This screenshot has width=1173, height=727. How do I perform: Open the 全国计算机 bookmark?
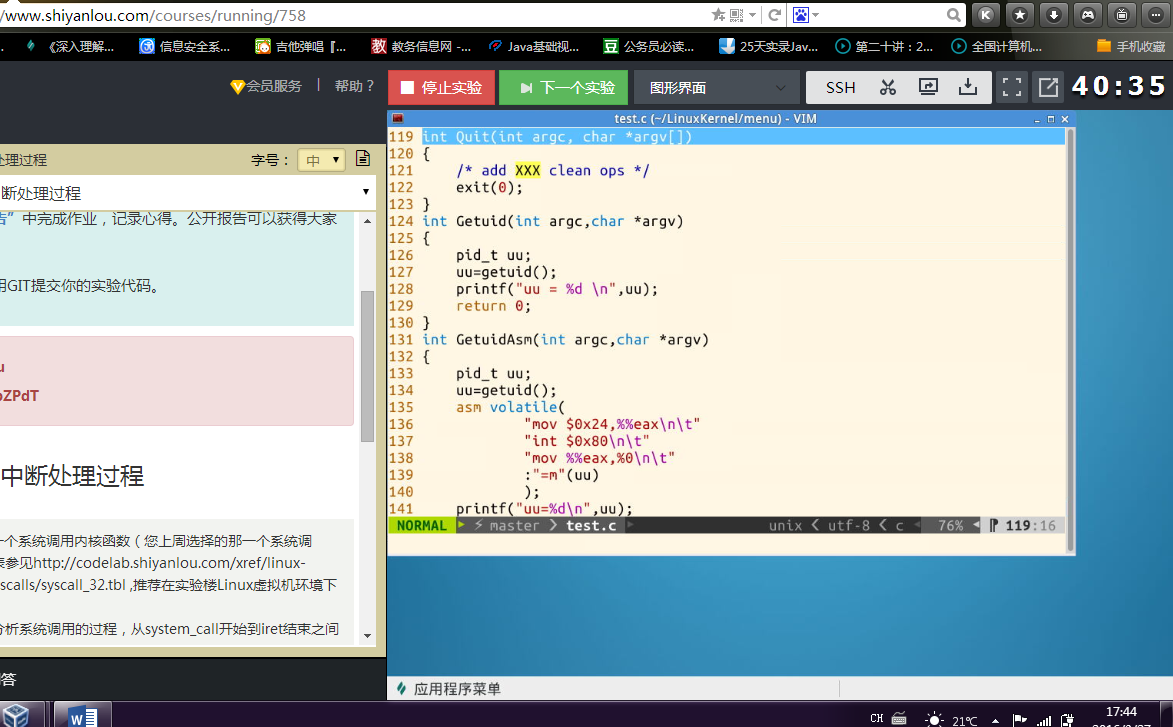(996, 46)
